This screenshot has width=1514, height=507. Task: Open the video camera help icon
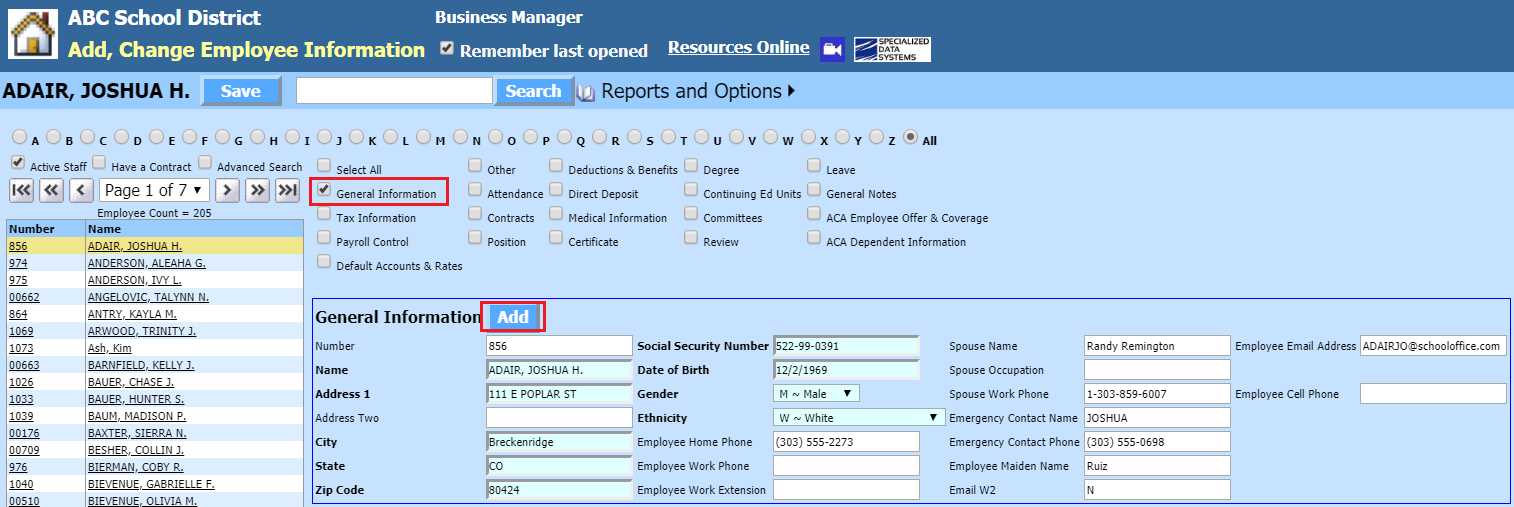tap(832, 50)
